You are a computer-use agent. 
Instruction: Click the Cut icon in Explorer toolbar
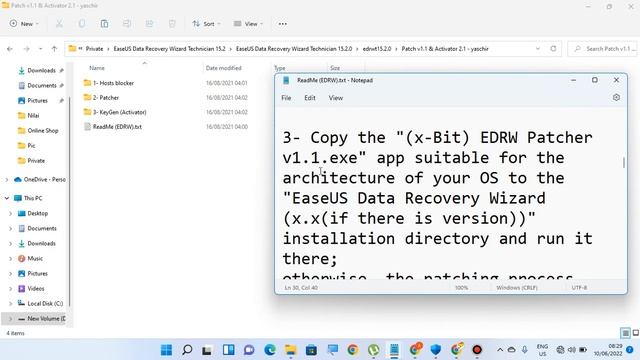point(60,24)
